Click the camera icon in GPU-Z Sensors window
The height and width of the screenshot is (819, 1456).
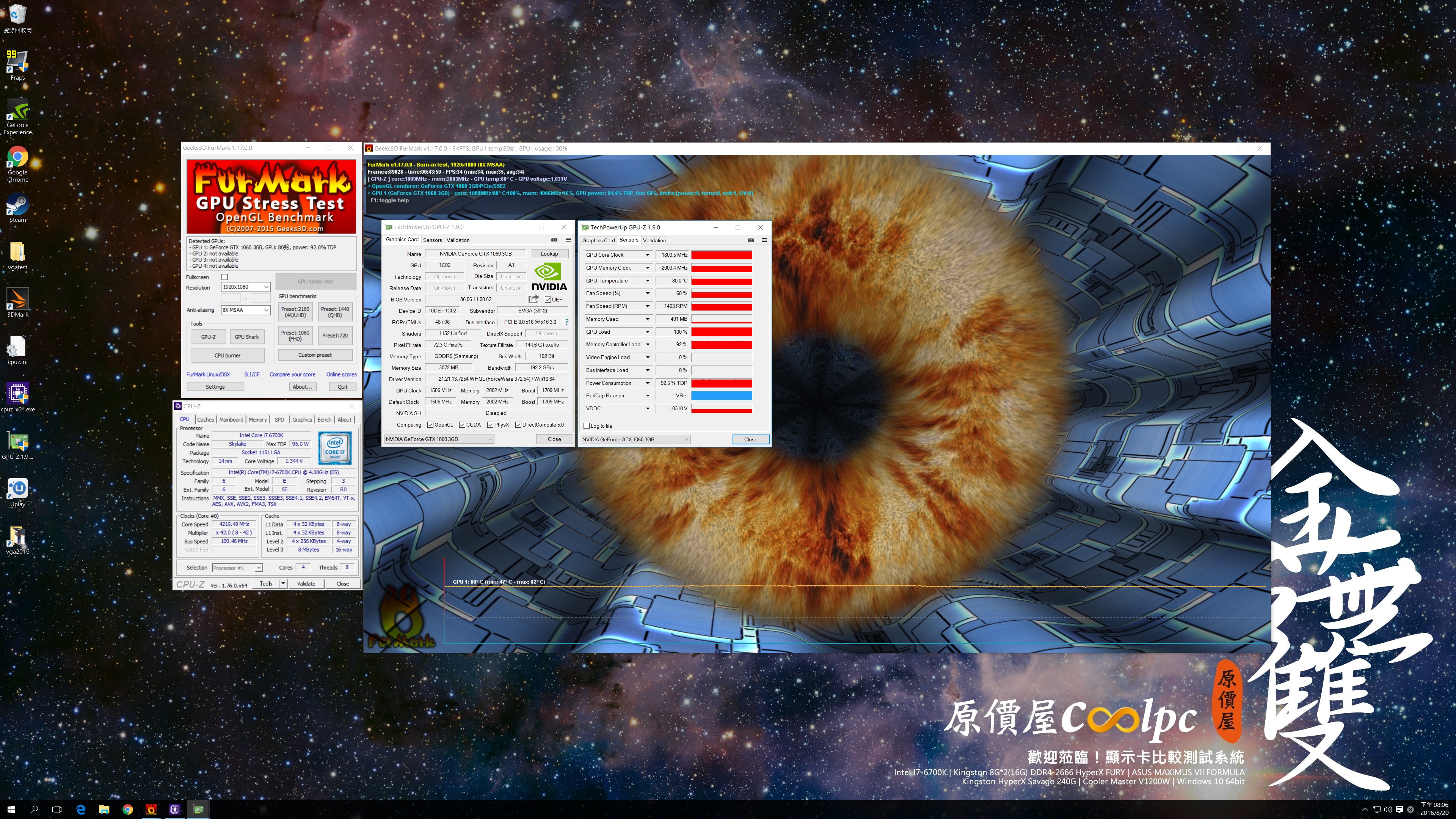tap(750, 240)
